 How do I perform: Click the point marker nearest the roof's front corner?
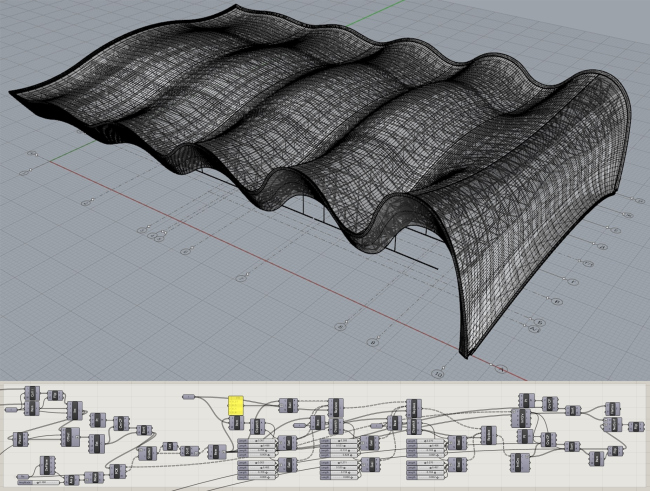[439, 374]
